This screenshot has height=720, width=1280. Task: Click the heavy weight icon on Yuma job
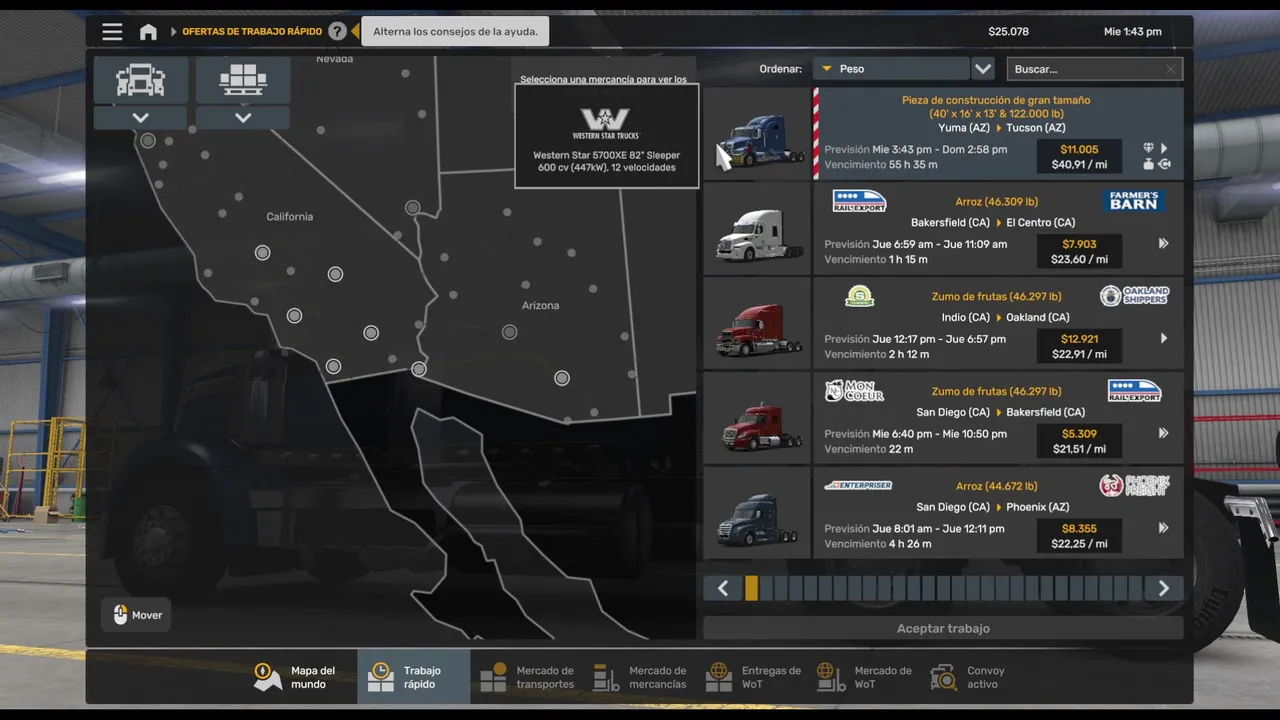tap(1149, 164)
